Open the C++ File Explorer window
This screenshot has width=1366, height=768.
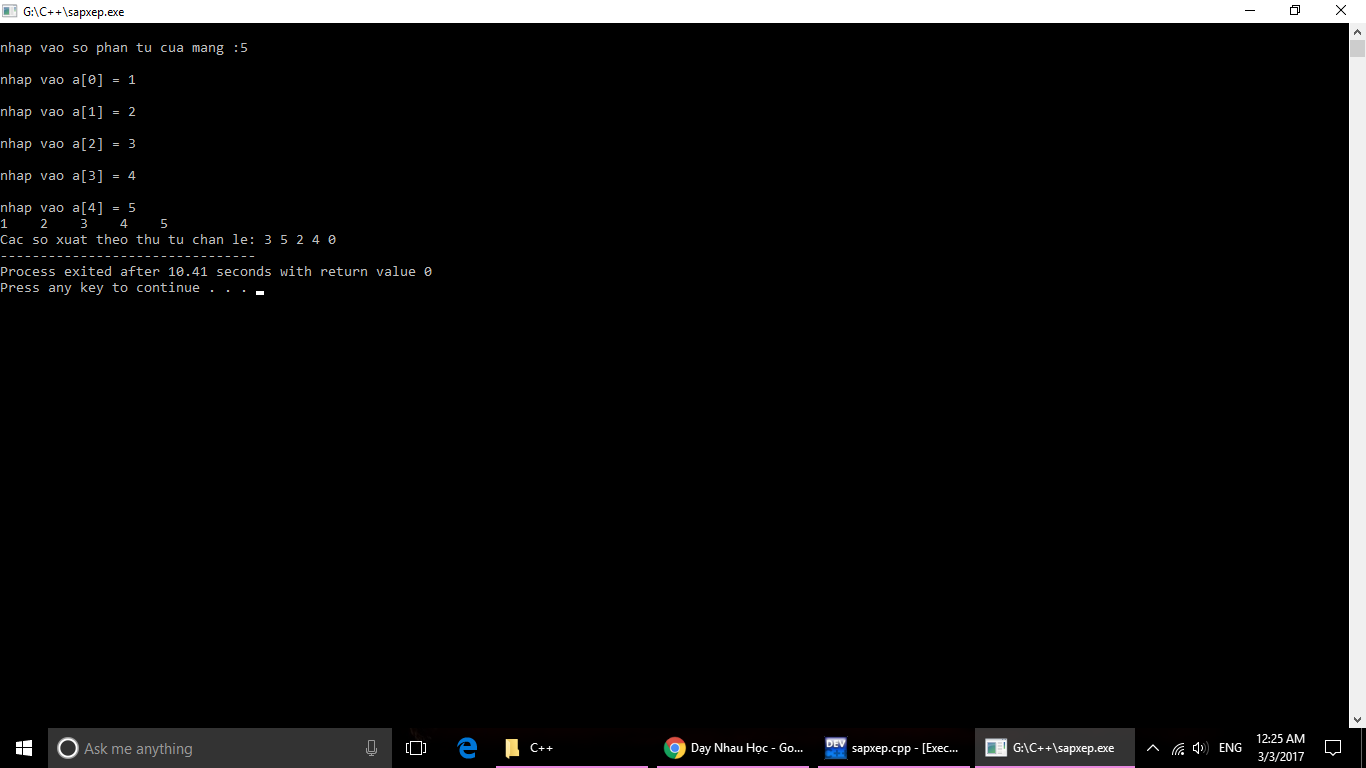click(571, 748)
